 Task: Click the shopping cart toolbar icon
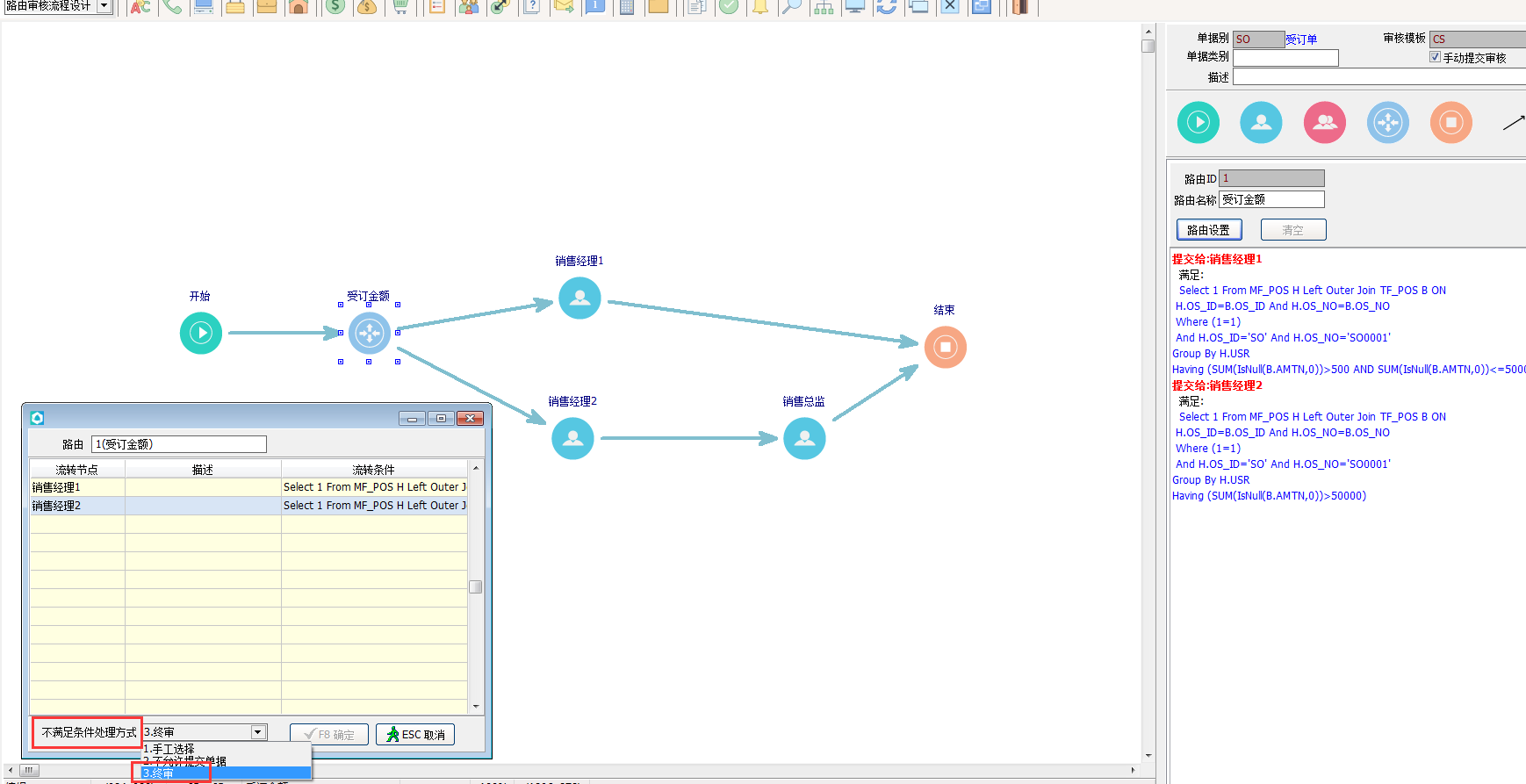[x=400, y=7]
